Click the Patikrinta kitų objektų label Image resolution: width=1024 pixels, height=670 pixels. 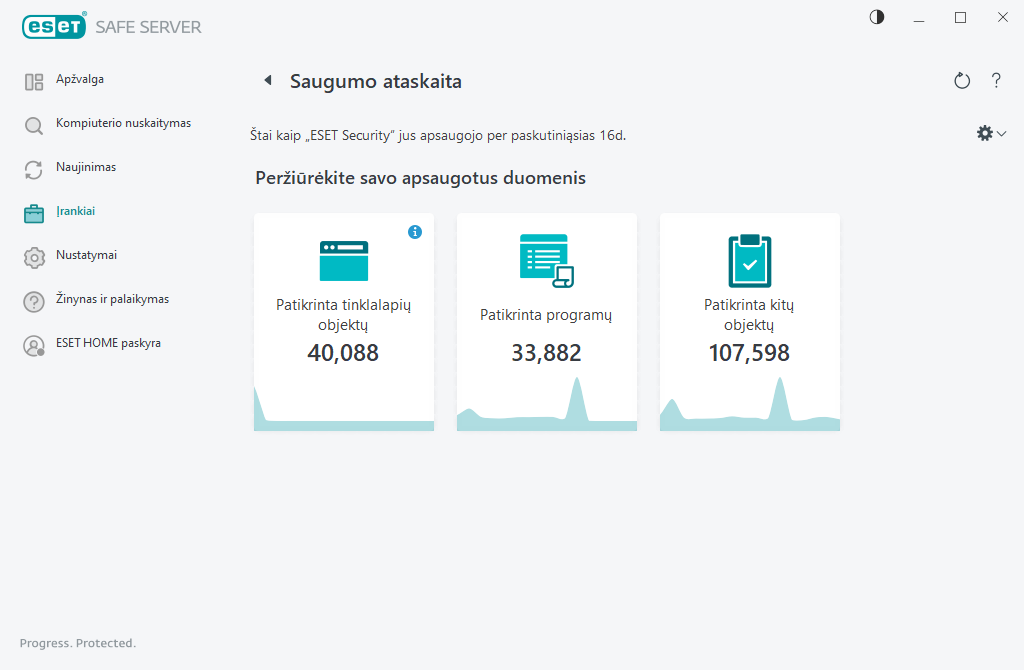(749, 315)
